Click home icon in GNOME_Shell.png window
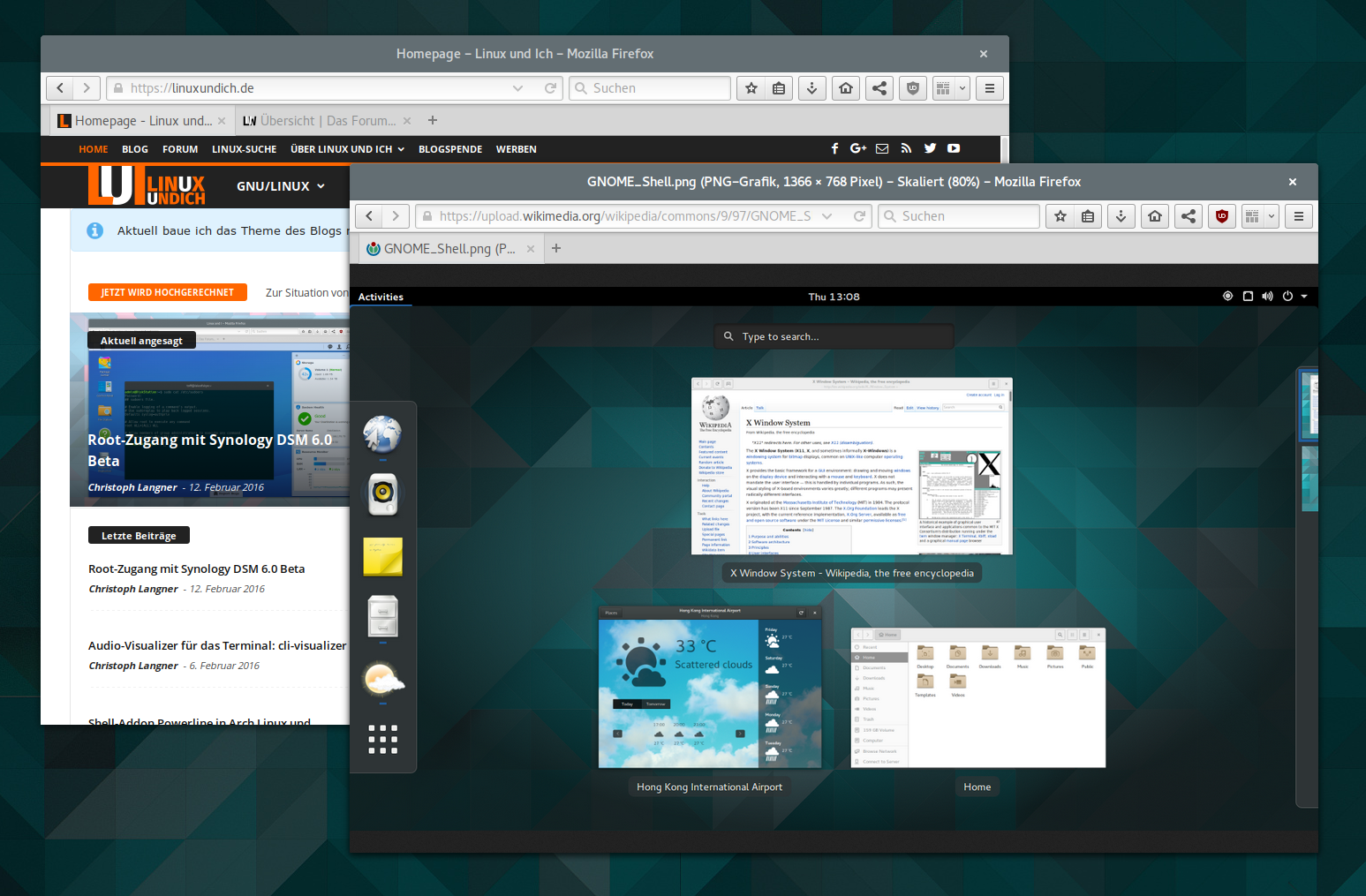Image resolution: width=1366 pixels, height=896 pixels. [1155, 216]
